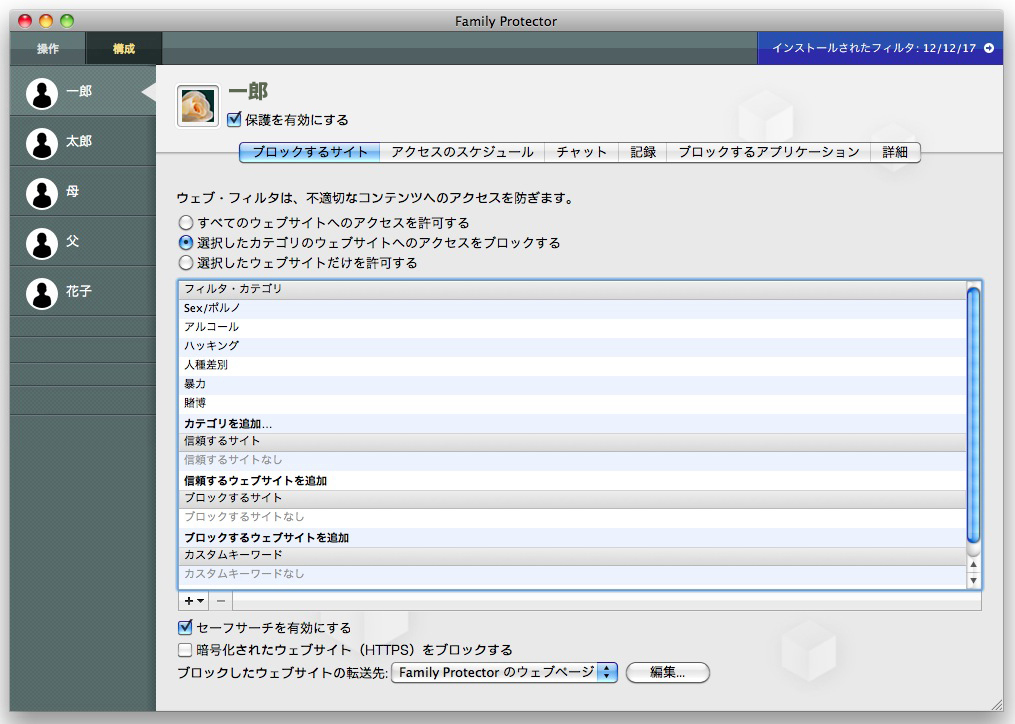Click the 編集... button
The height and width of the screenshot is (724, 1015).
click(667, 672)
